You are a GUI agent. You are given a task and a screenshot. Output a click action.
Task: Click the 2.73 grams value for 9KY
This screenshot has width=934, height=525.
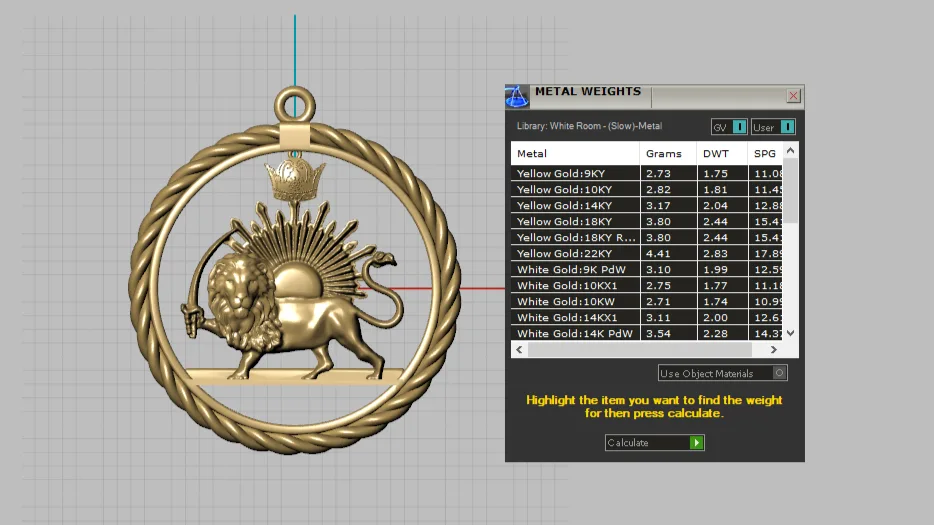658,173
